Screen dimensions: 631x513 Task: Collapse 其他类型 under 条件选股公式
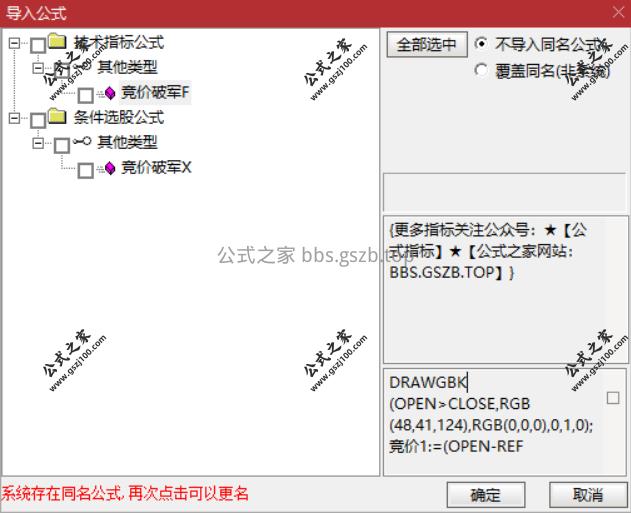pos(38,143)
